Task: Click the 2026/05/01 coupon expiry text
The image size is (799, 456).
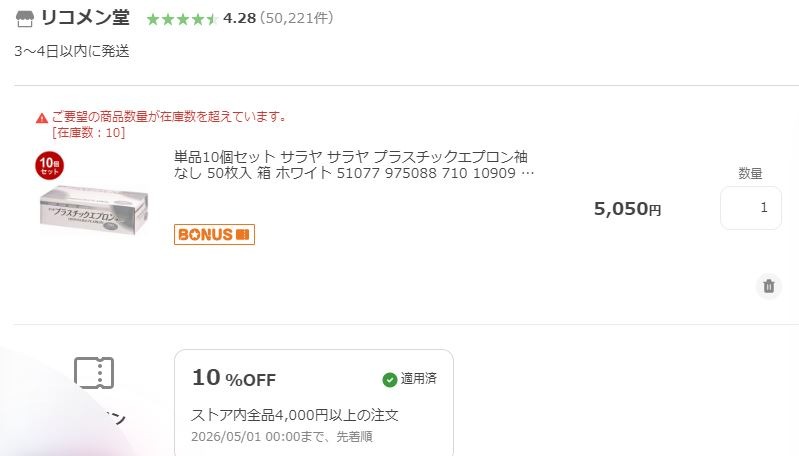Action: click(x=282, y=437)
